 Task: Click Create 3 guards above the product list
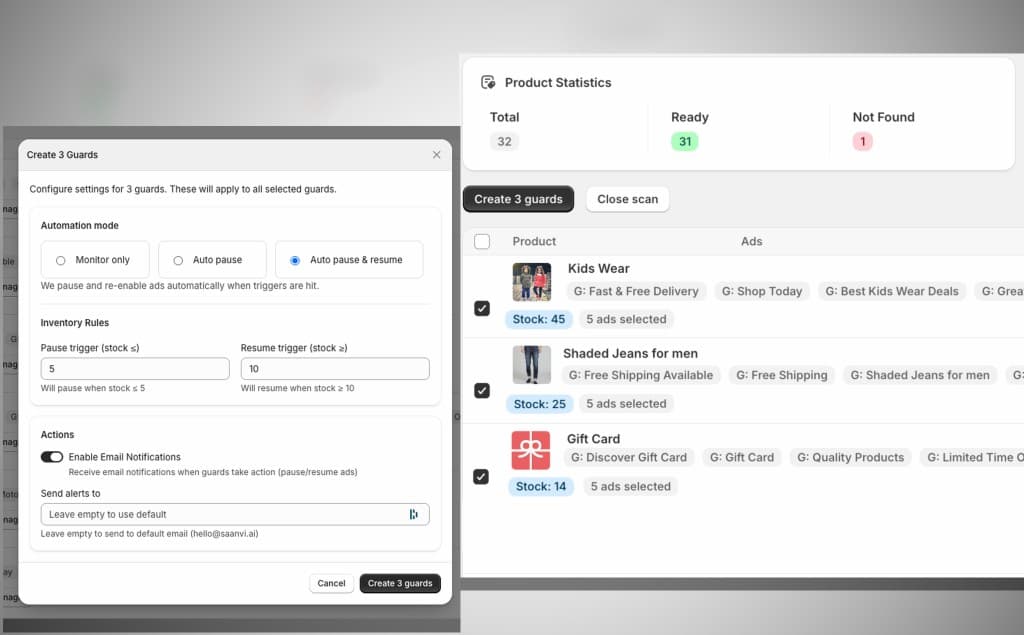coord(518,199)
